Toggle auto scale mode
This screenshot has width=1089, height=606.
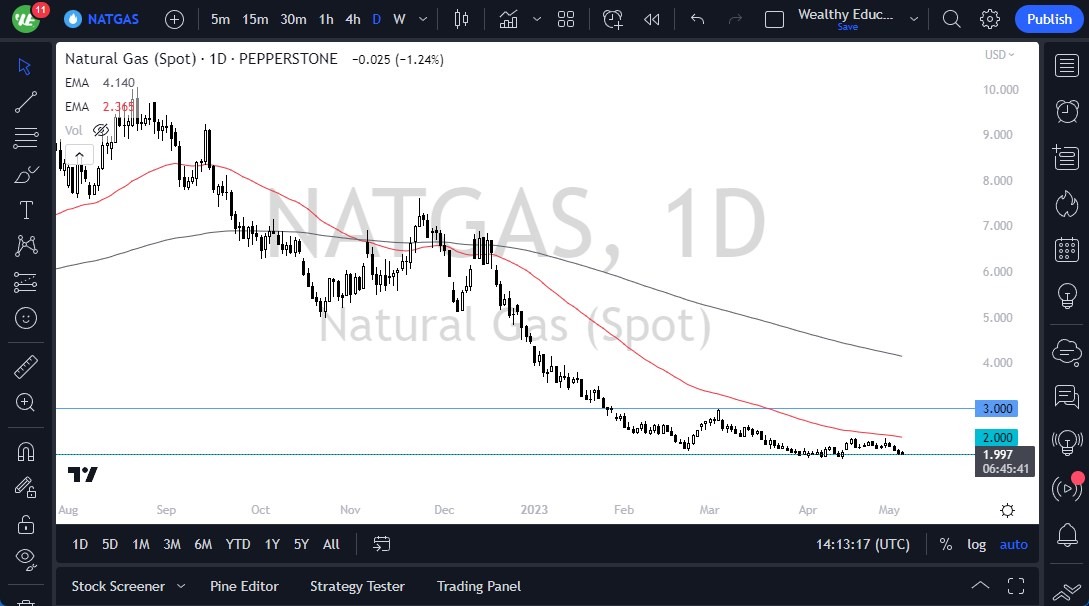tap(1013, 544)
